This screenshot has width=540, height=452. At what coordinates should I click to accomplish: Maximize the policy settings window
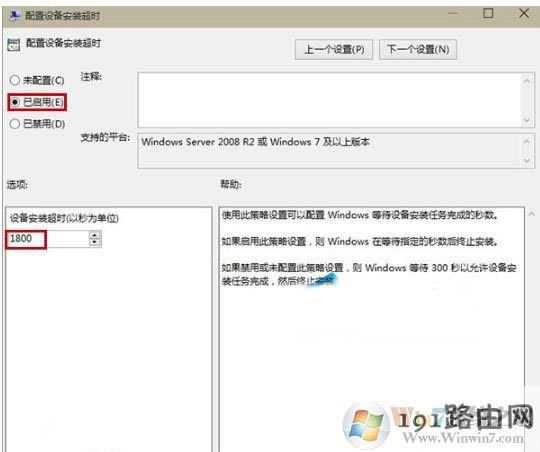(488, 13)
